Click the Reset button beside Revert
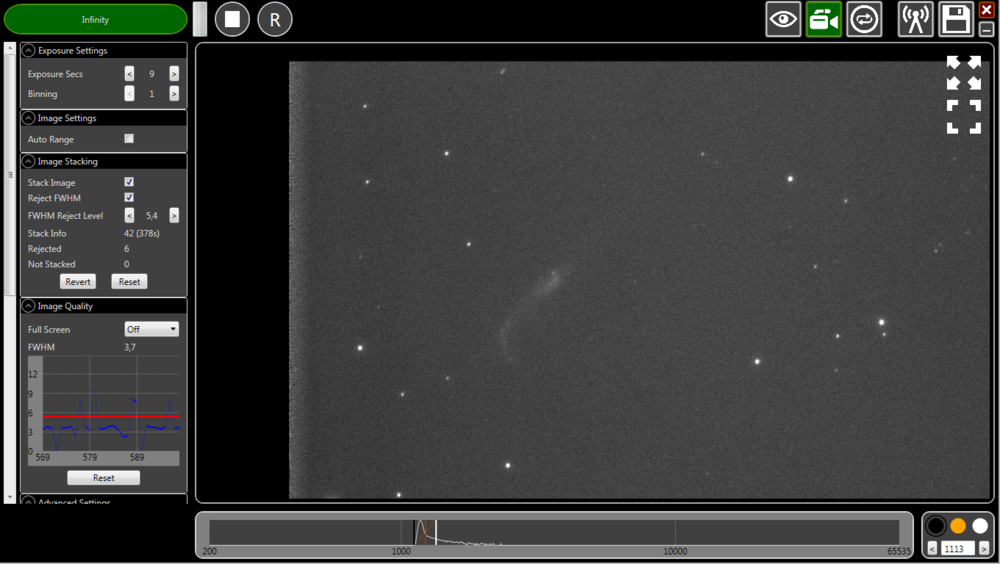1000x564 pixels. pos(129,281)
